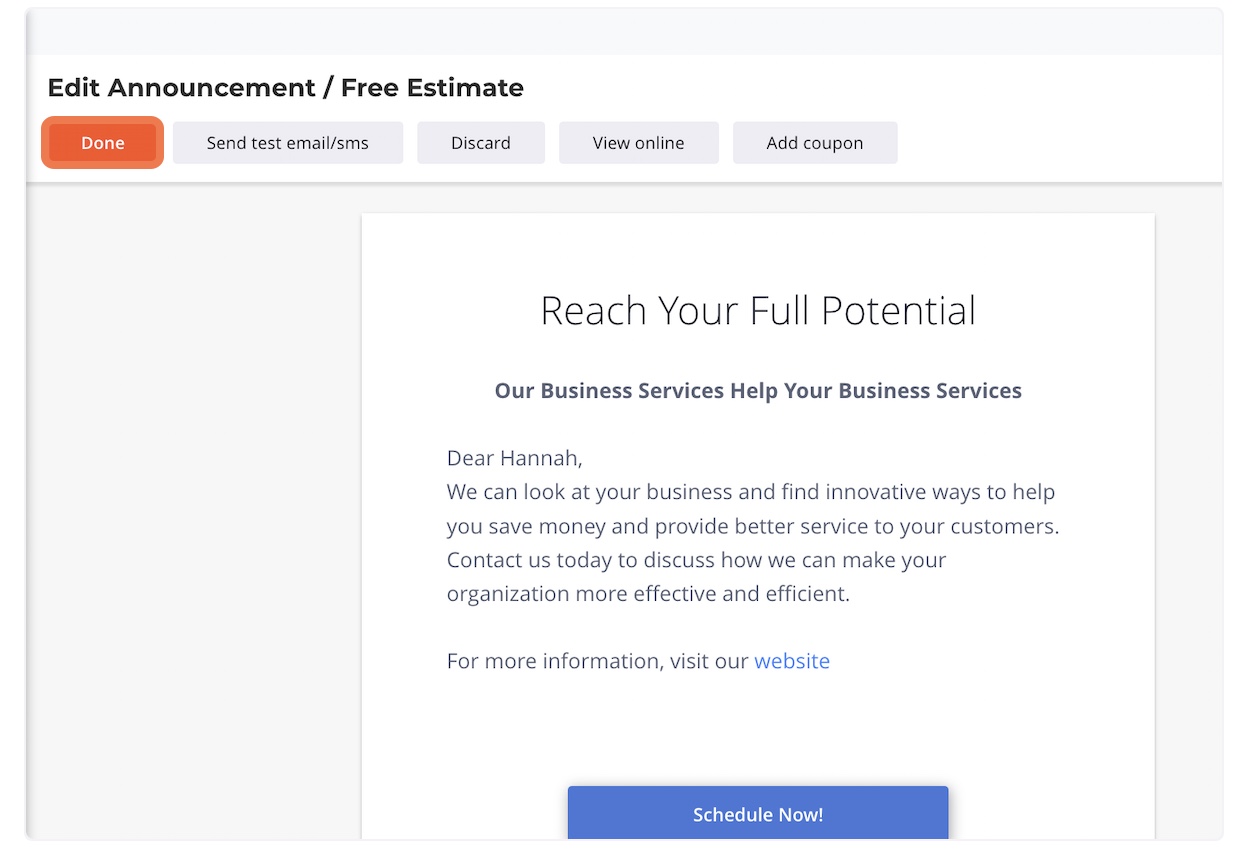Click the Schedule Now! button
The height and width of the screenshot is (858, 1248).
click(758, 814)
